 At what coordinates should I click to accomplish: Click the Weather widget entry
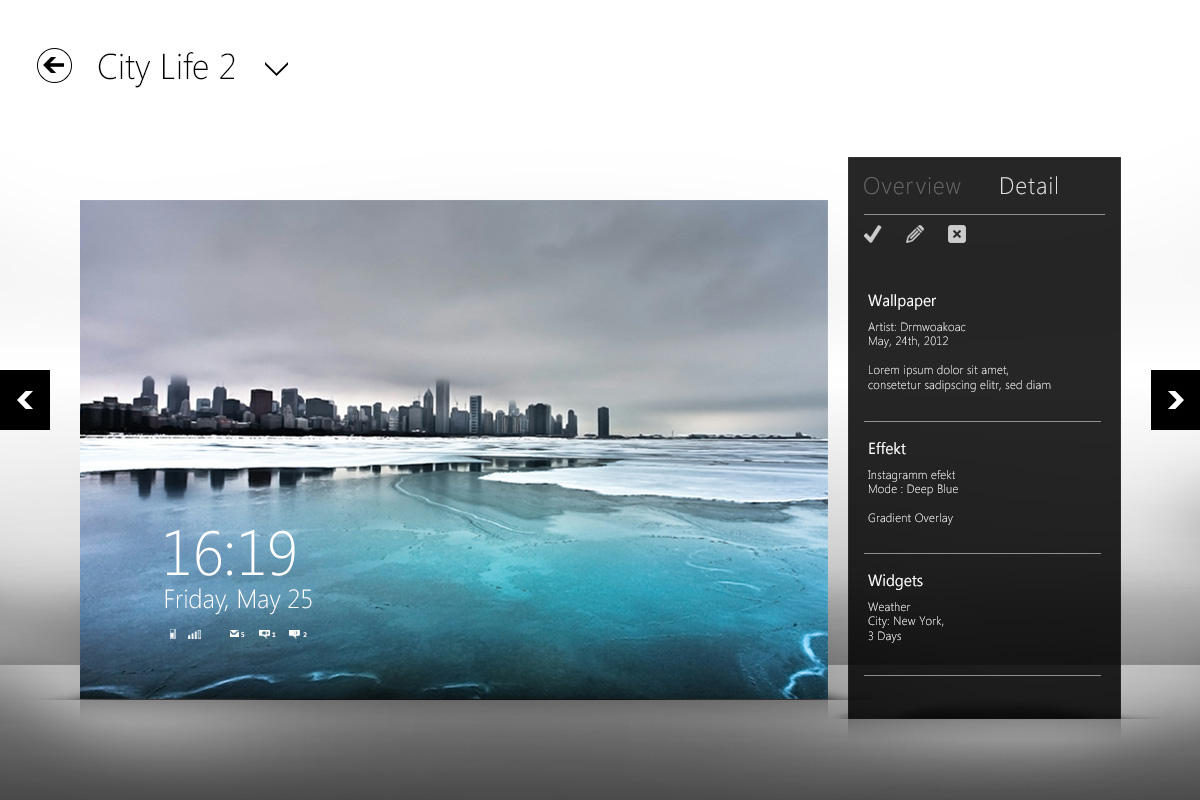click(x=889, y=607)
